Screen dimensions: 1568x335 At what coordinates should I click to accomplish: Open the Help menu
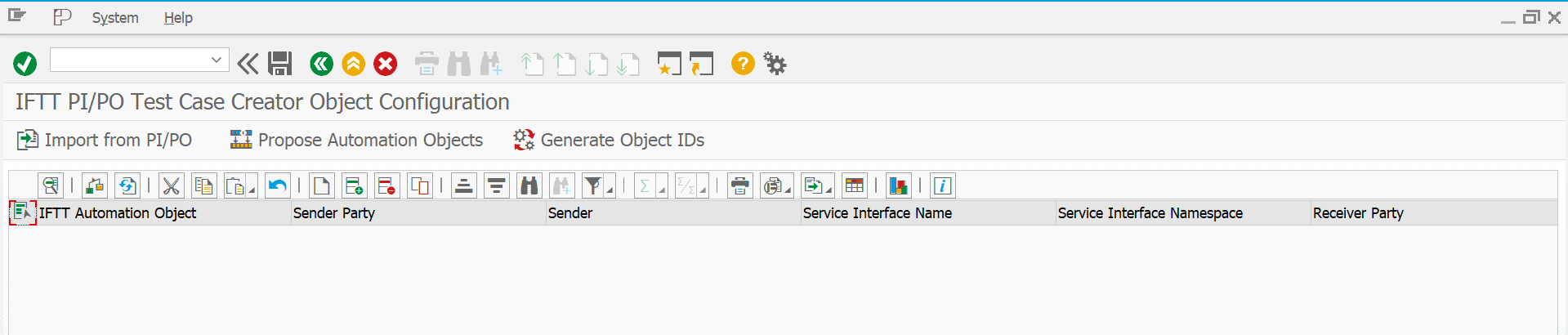click(x=178, y=18)
